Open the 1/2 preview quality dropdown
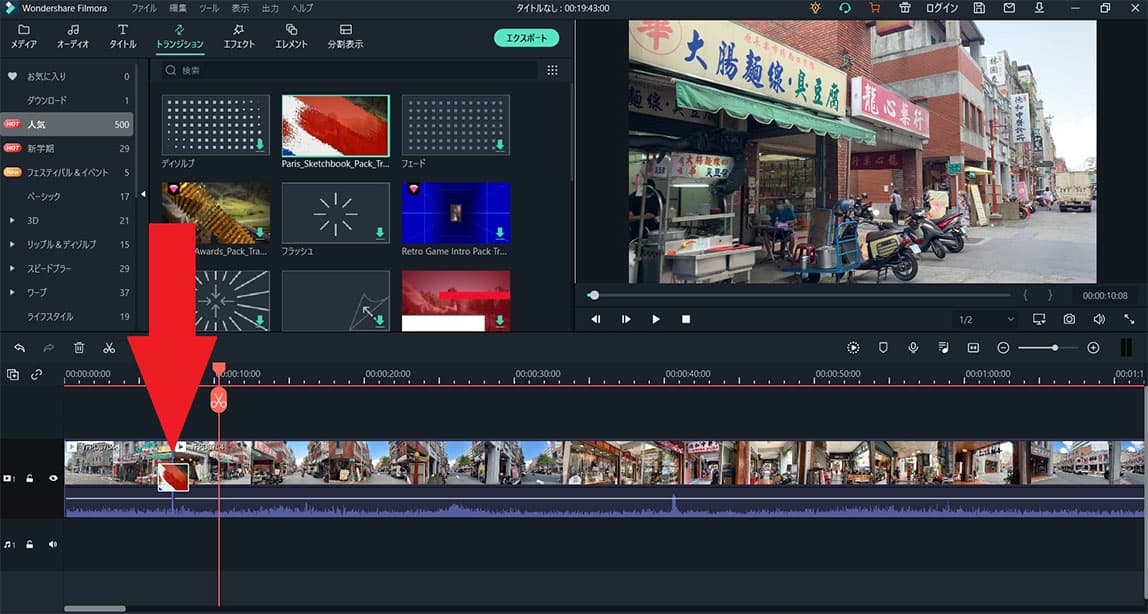The image size is (1148, 614). (986, 319)
